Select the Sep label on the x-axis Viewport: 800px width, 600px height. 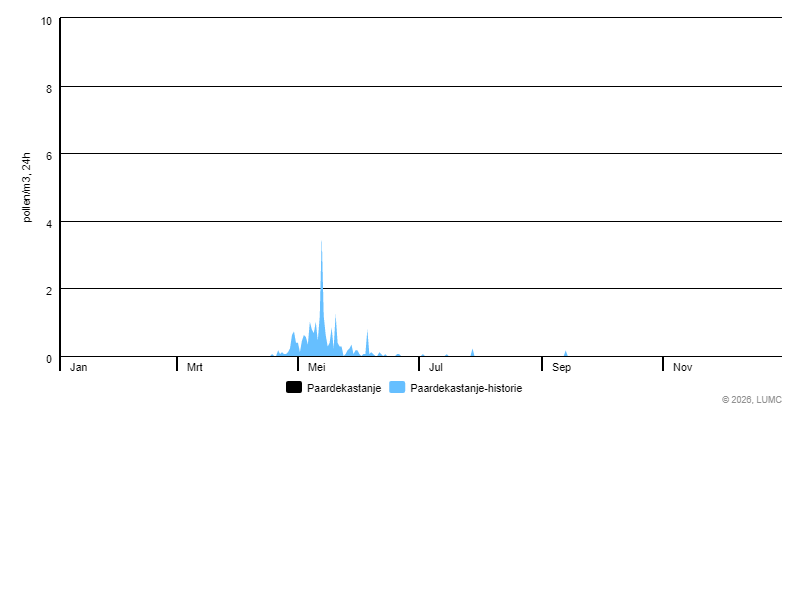(x=561, y=367)
